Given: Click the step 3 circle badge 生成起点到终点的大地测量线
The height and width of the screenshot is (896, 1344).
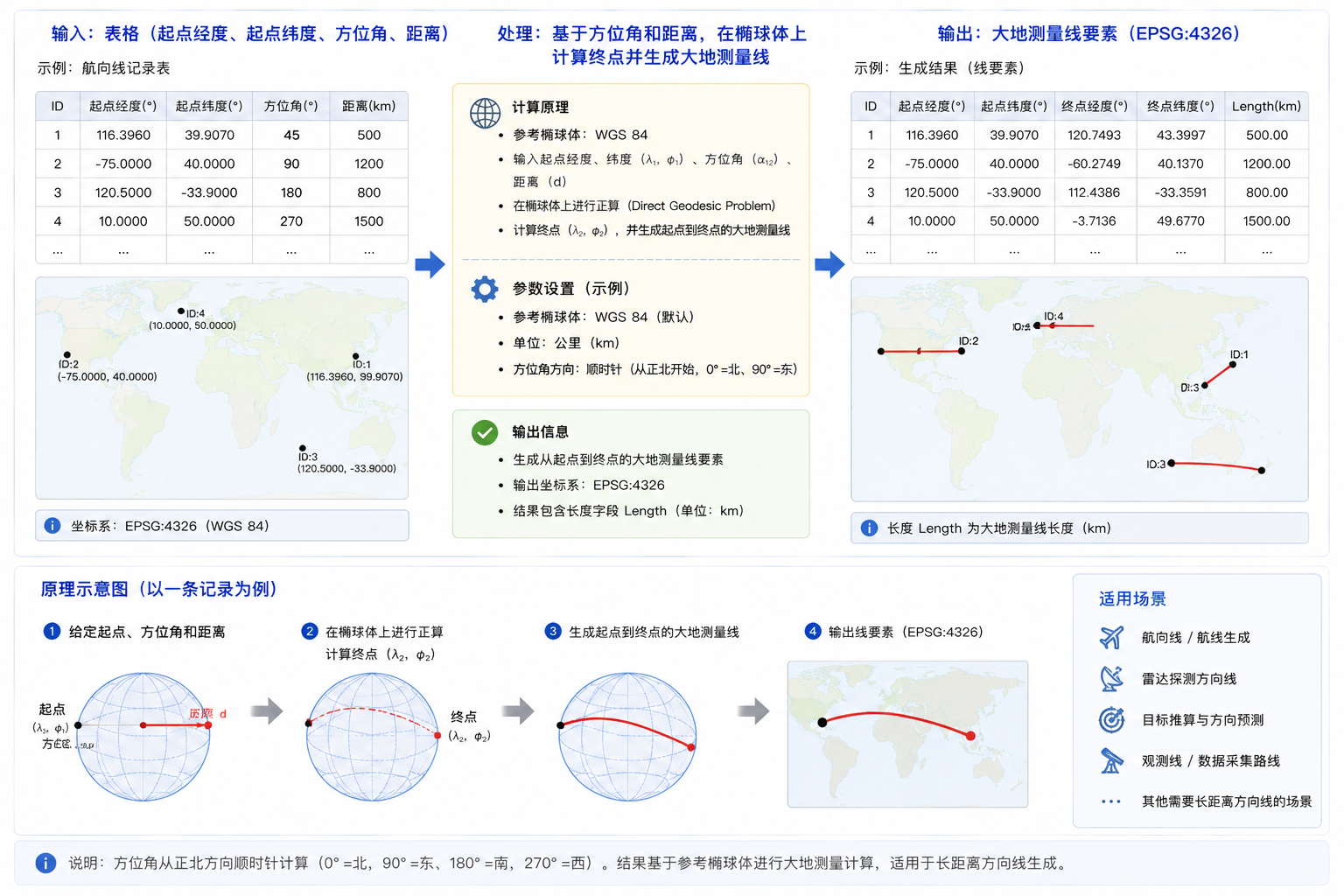Looking at the screenshot, I should (552, 632).
